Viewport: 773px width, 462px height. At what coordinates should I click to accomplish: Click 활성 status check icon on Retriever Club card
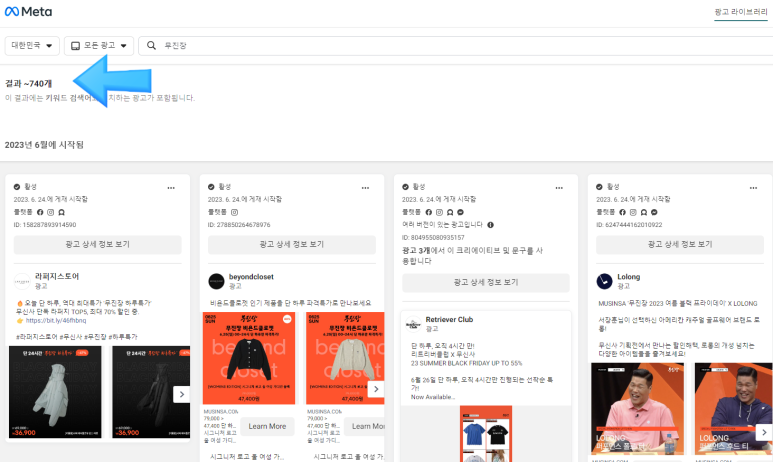point(405,187)
